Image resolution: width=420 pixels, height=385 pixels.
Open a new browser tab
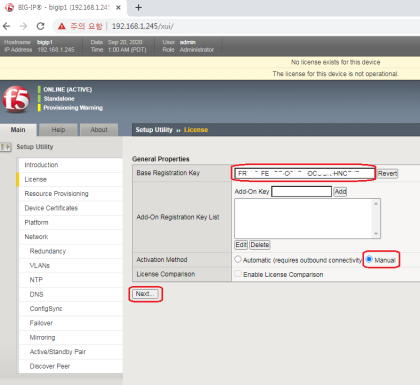pyautogui.click(x=138, y=7)
